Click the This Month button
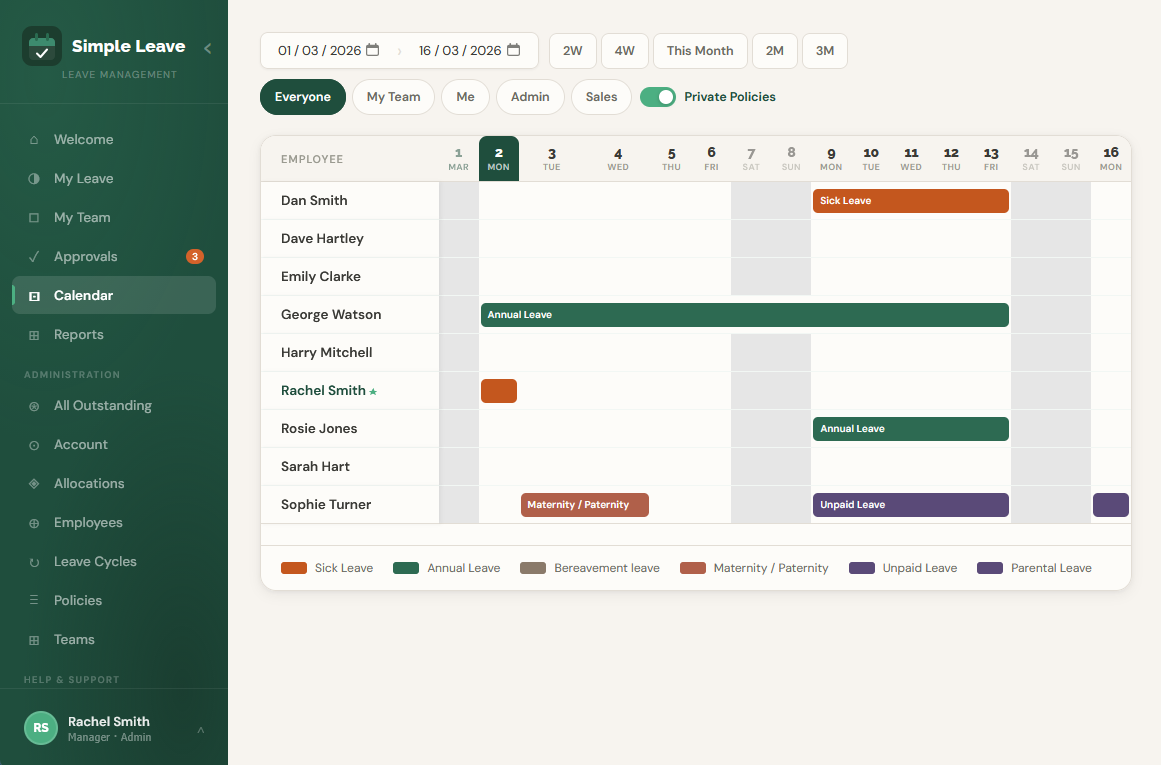 point(699,50)
